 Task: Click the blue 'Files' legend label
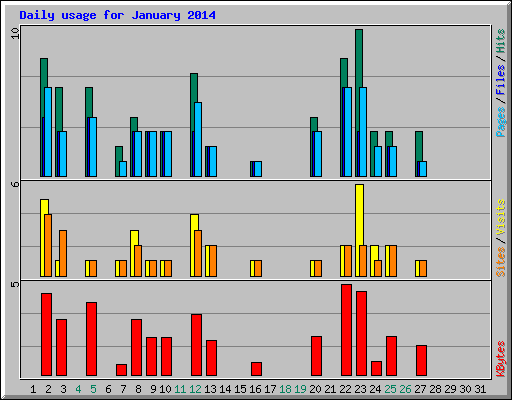tap(500, 80)
